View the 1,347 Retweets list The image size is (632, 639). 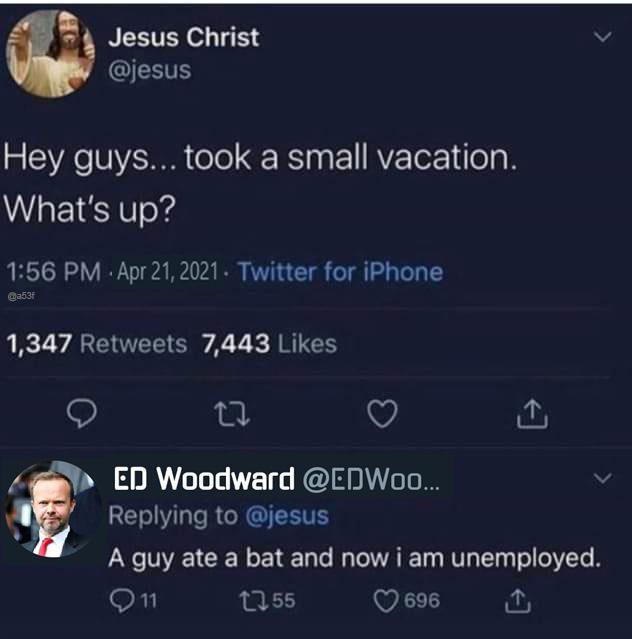click(97, 344)
